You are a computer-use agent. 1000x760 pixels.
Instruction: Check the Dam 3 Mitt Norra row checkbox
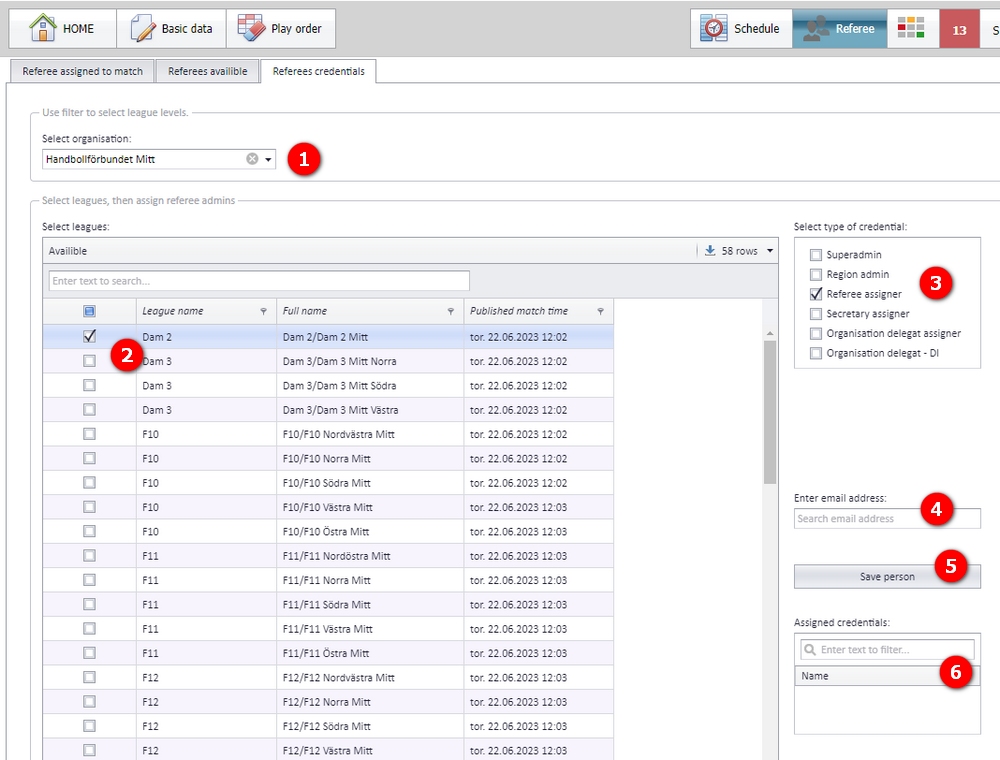click(89, 361)
